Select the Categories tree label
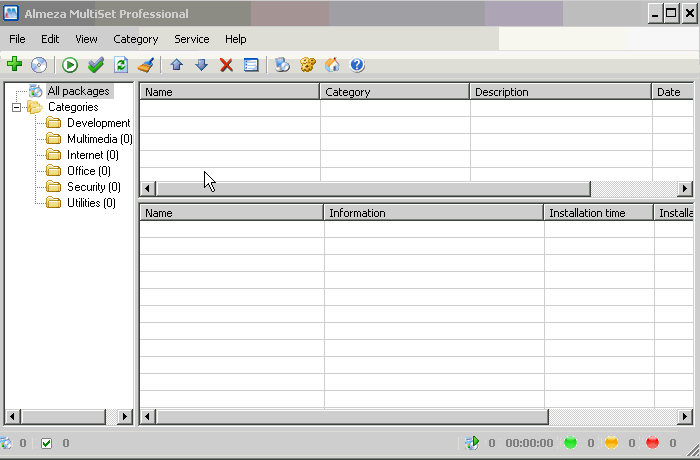 [73, 107]
